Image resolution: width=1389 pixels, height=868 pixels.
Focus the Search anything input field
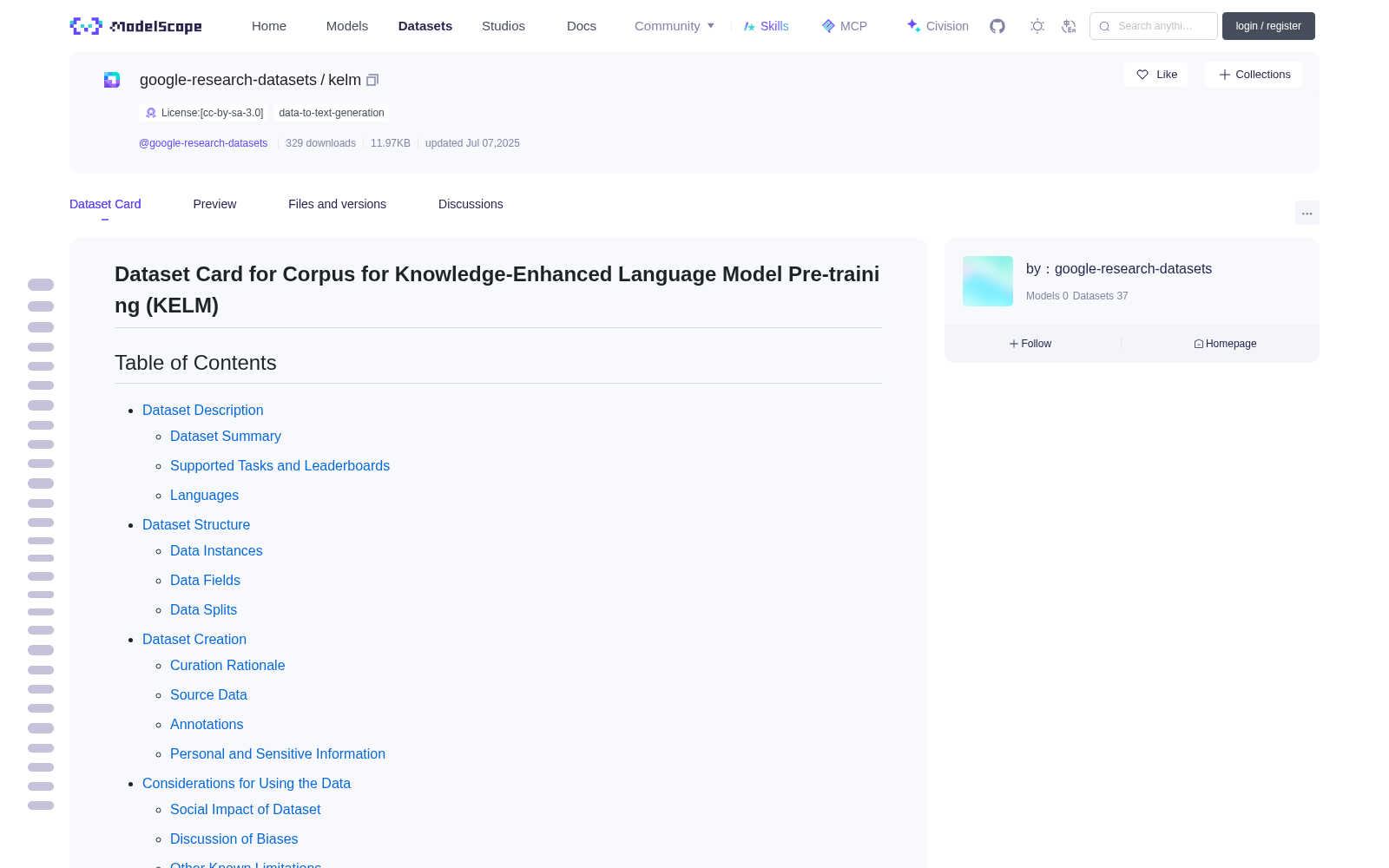coord(1154,26)
